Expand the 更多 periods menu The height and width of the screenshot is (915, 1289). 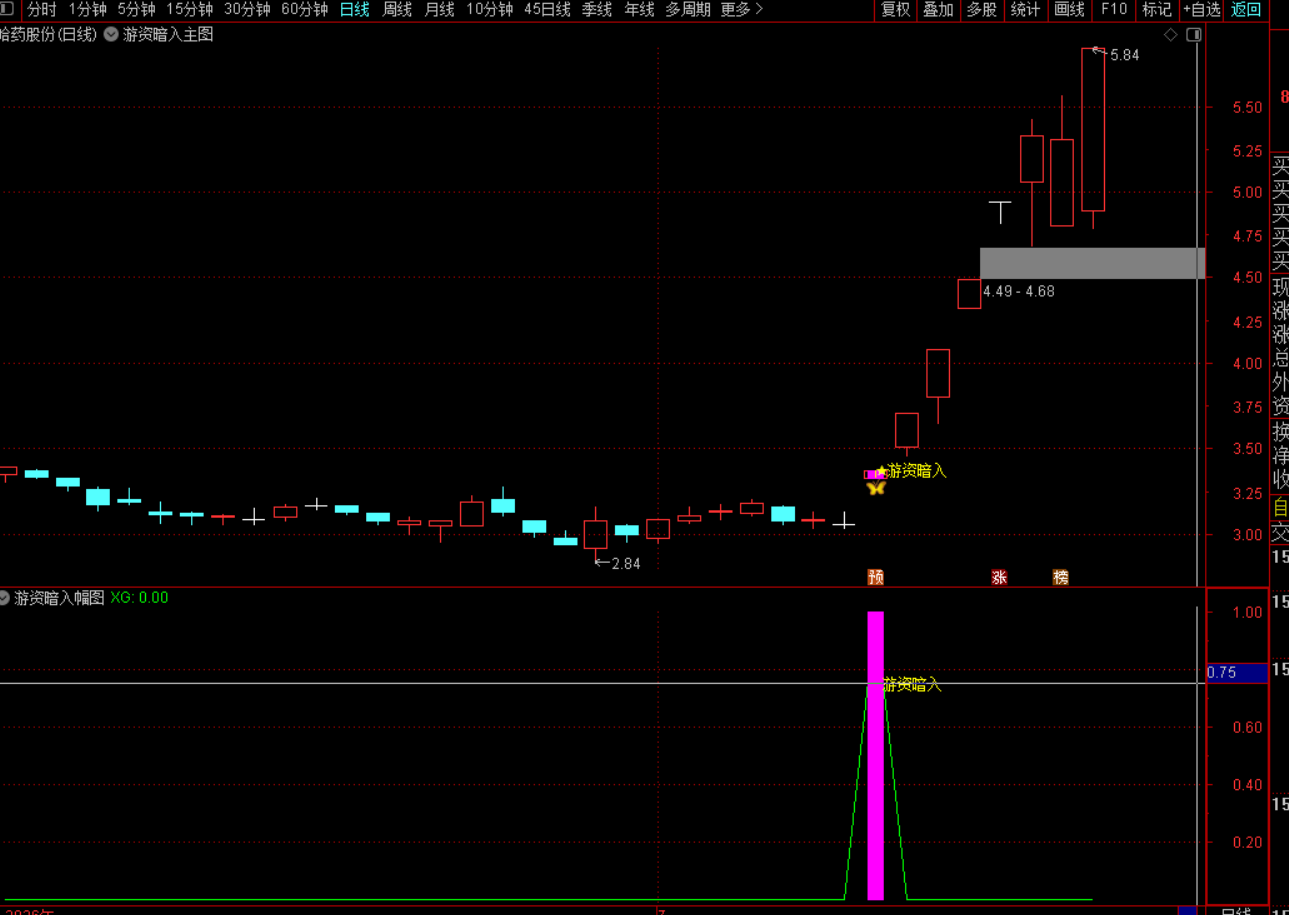click(741, 9)
